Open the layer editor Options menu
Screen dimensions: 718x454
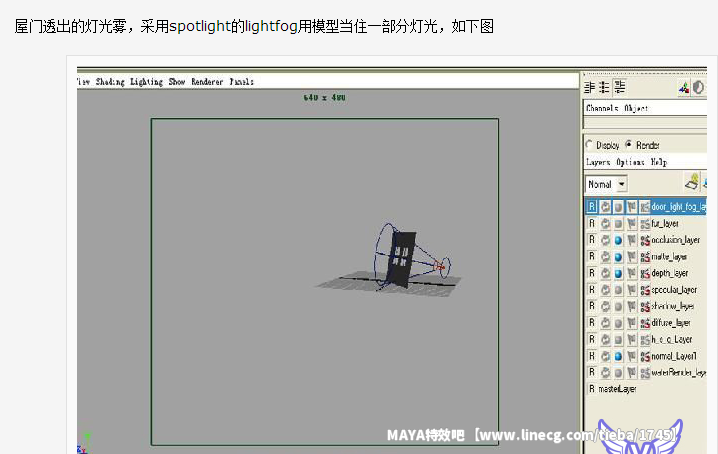(630, 162)
